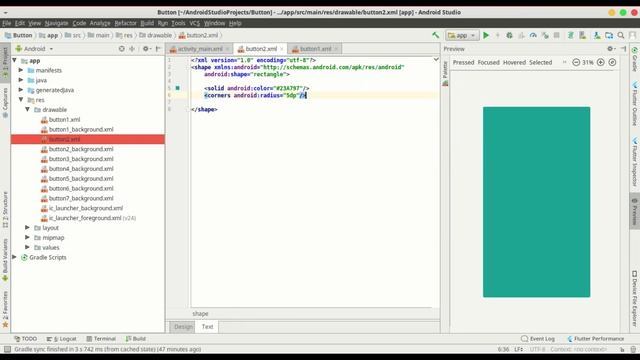Click the Apply Changes lightning icon
The width and height of the screenshot is (640, 360).
pyautogui.click(x=498, y=36)
